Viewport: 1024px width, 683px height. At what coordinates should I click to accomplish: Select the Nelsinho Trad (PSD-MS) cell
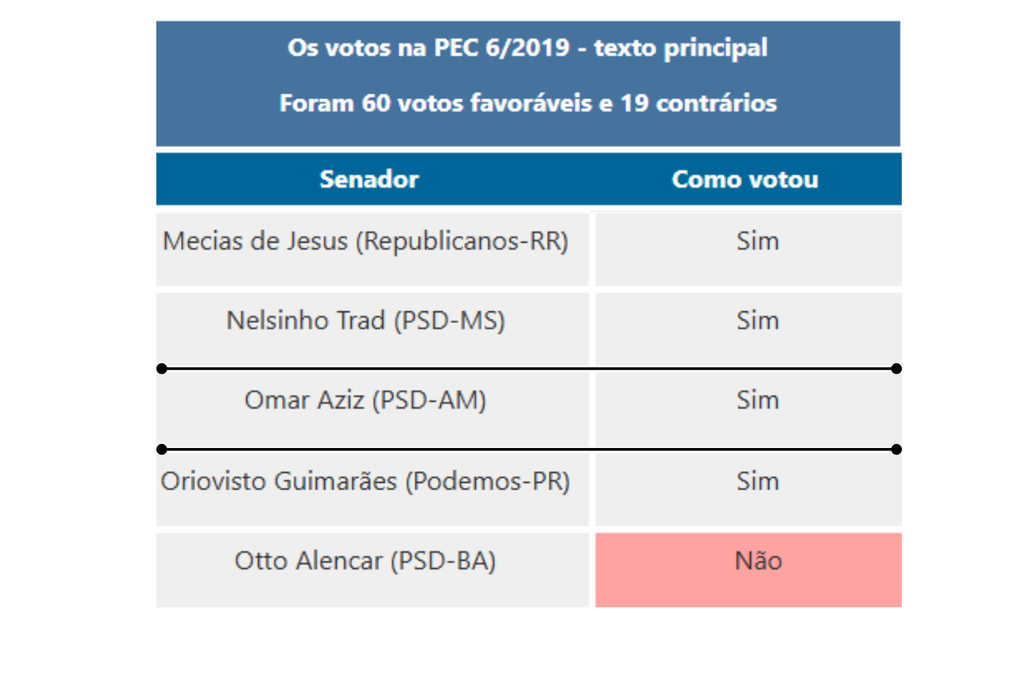click(x=372, y=329)
